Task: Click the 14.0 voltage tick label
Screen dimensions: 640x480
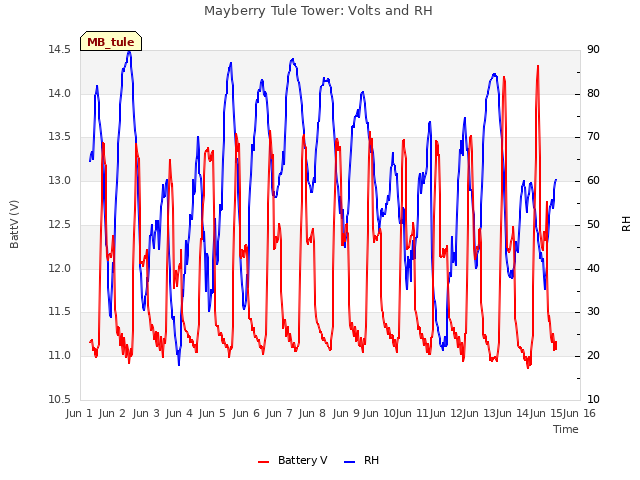Action: point(59,93)
